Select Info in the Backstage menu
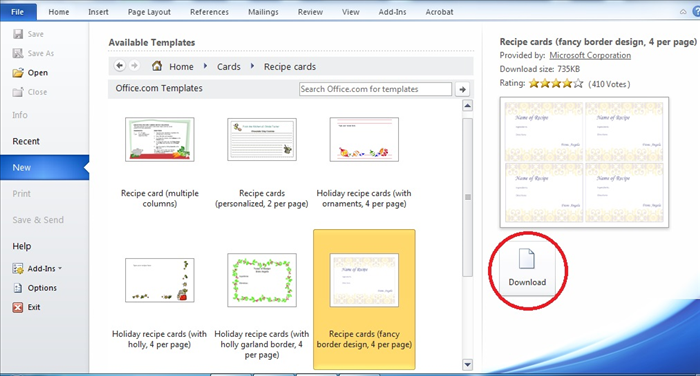 coord(20,115)
